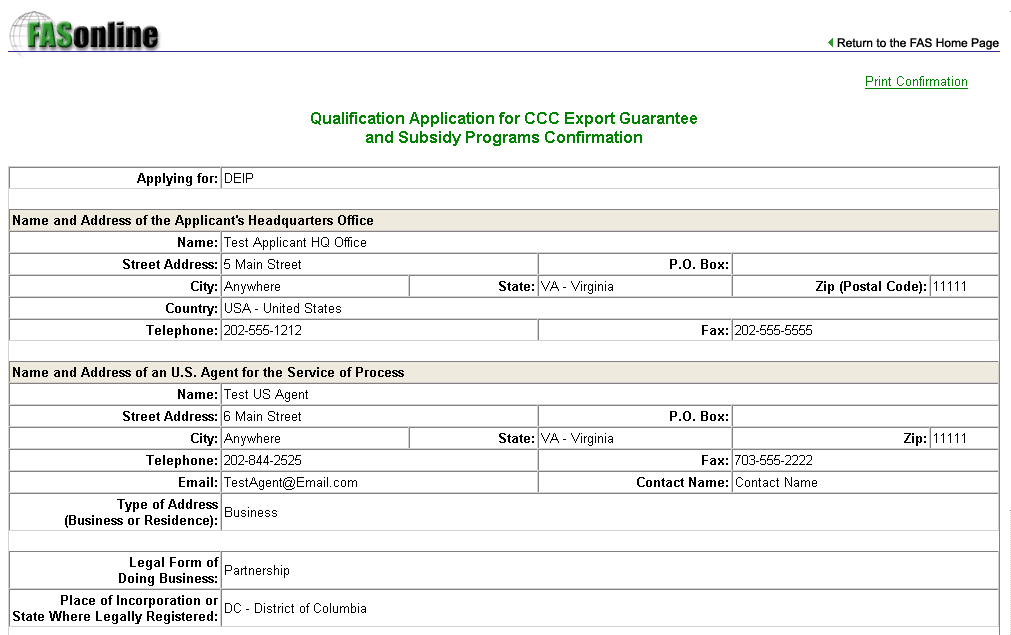Select the DEIP value in Applying for row
Screen dimensions: 1011x635
click(x=239, y=179)
